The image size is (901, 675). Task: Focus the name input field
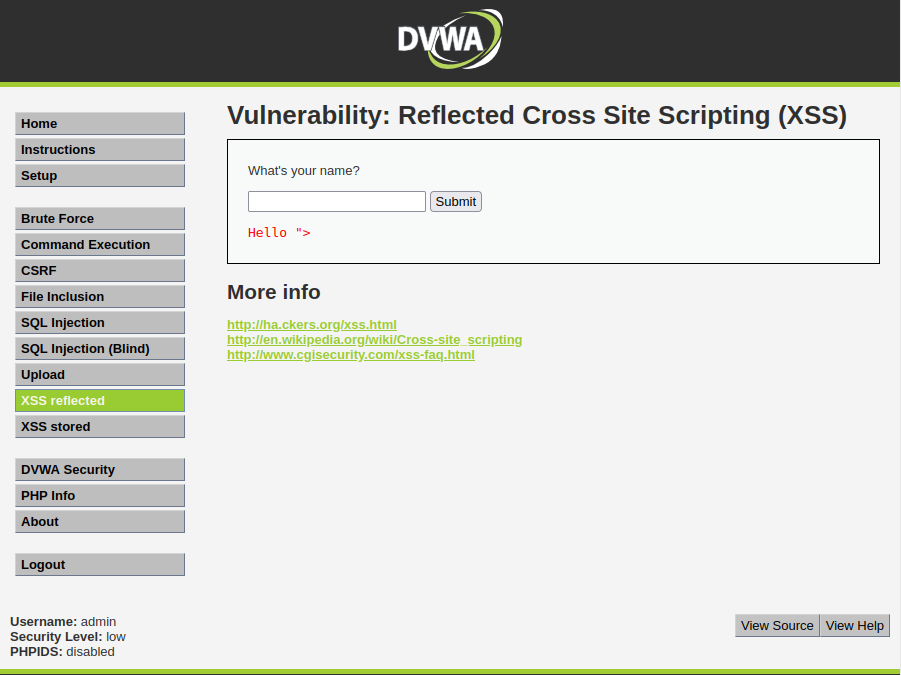pos(337,202)
